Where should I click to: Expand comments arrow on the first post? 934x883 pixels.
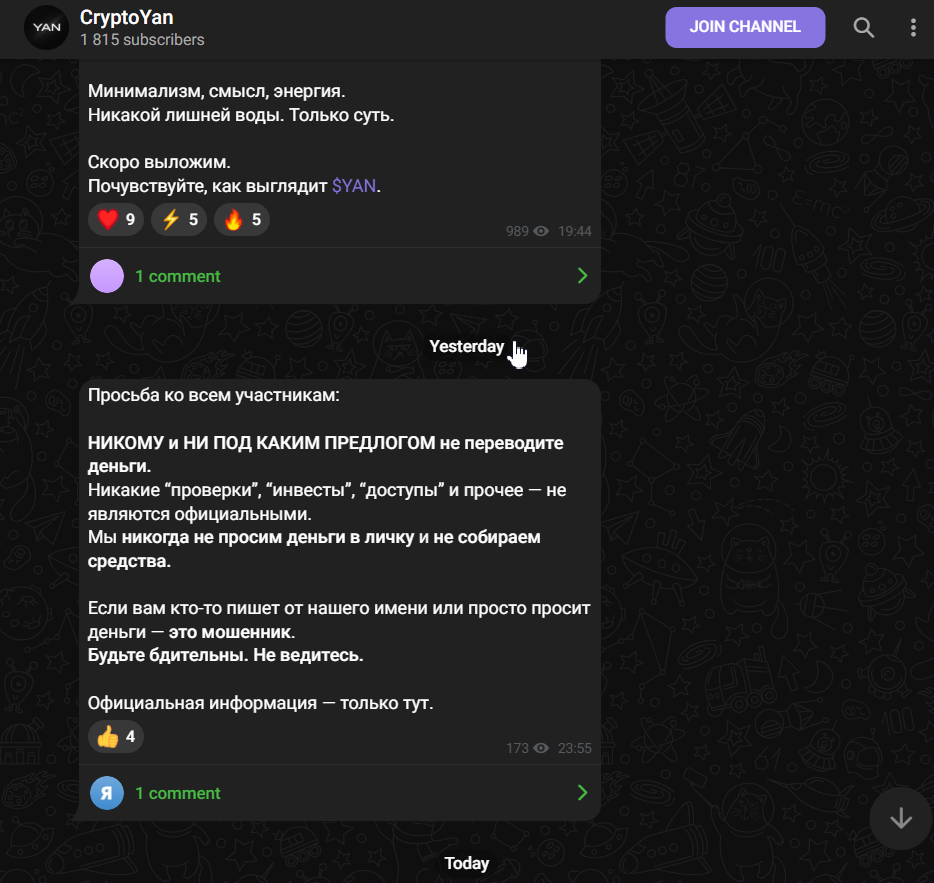point(582,276)
